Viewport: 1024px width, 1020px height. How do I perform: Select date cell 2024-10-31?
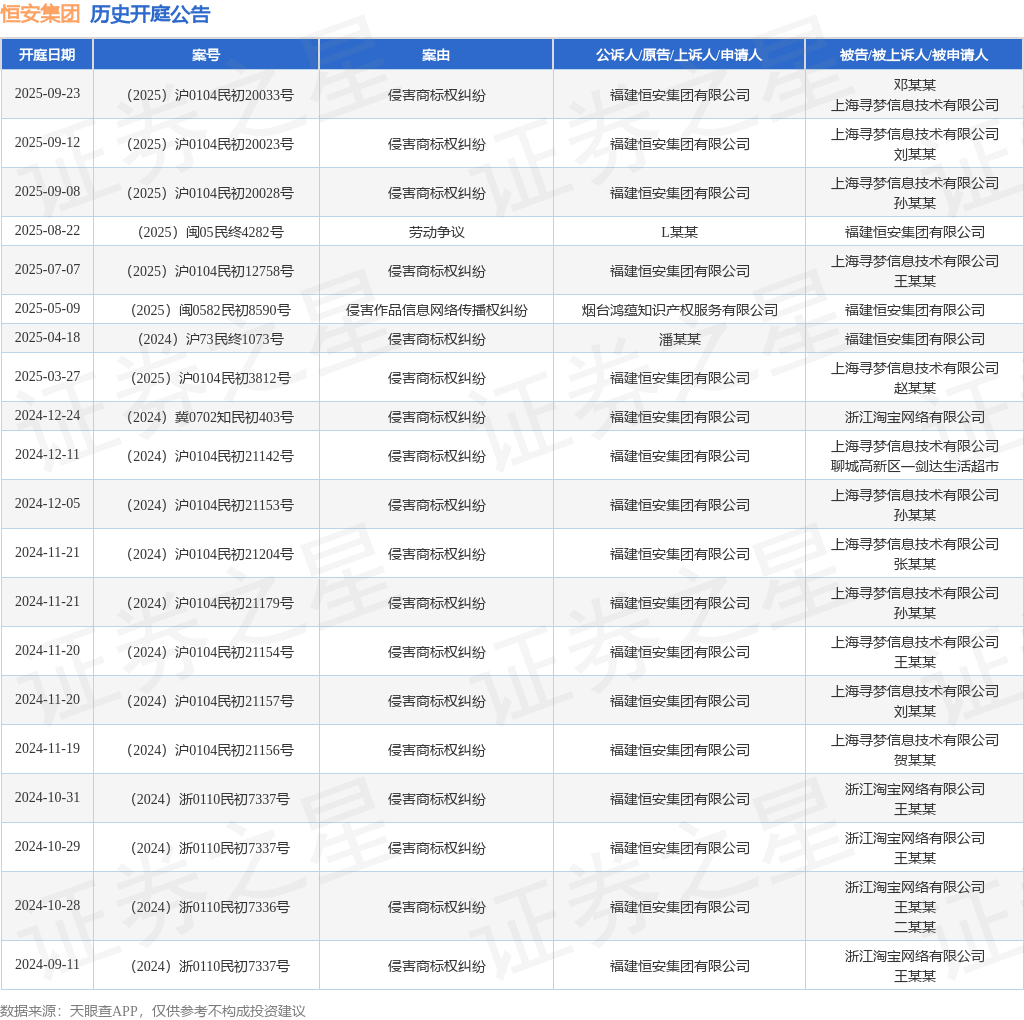(x=48, y=797)
